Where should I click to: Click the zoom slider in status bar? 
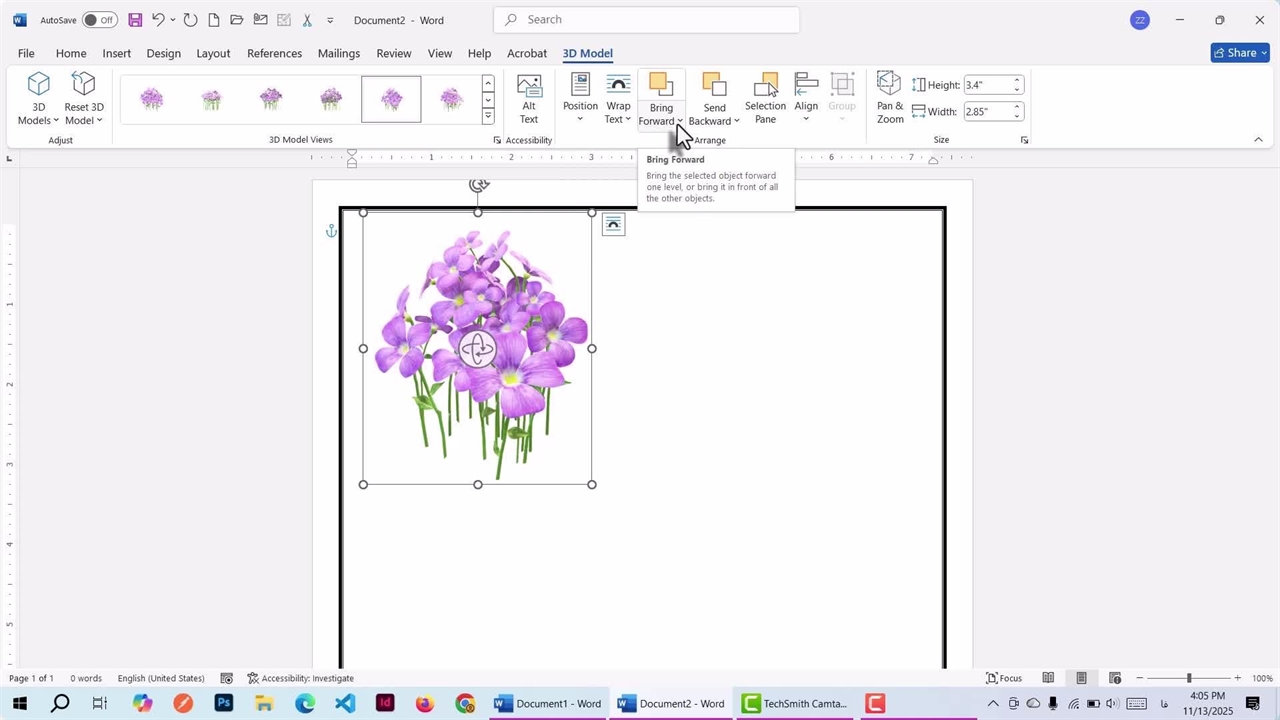pos(1188,678)
